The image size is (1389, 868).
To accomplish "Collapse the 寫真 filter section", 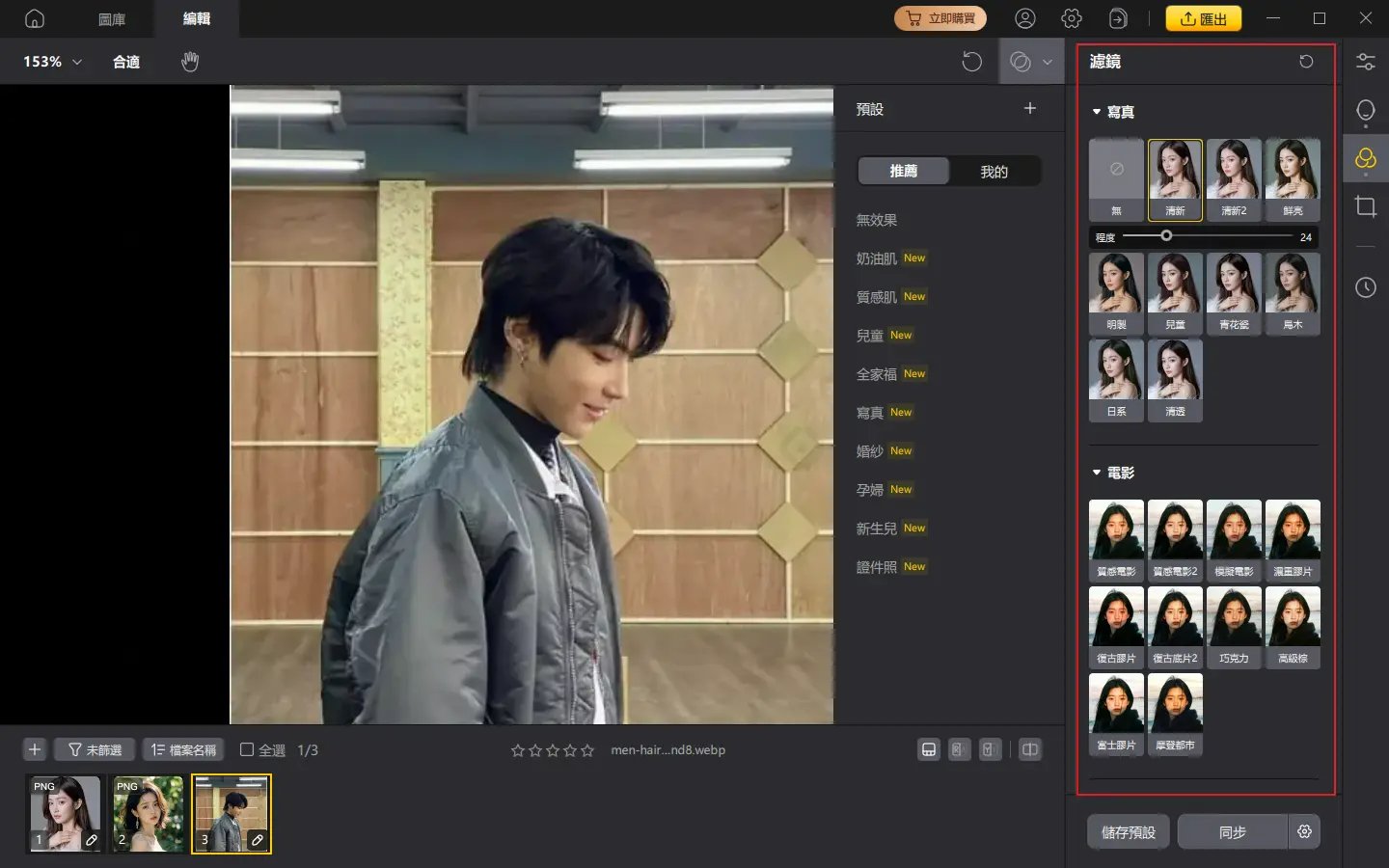I will click(1097, 112).
